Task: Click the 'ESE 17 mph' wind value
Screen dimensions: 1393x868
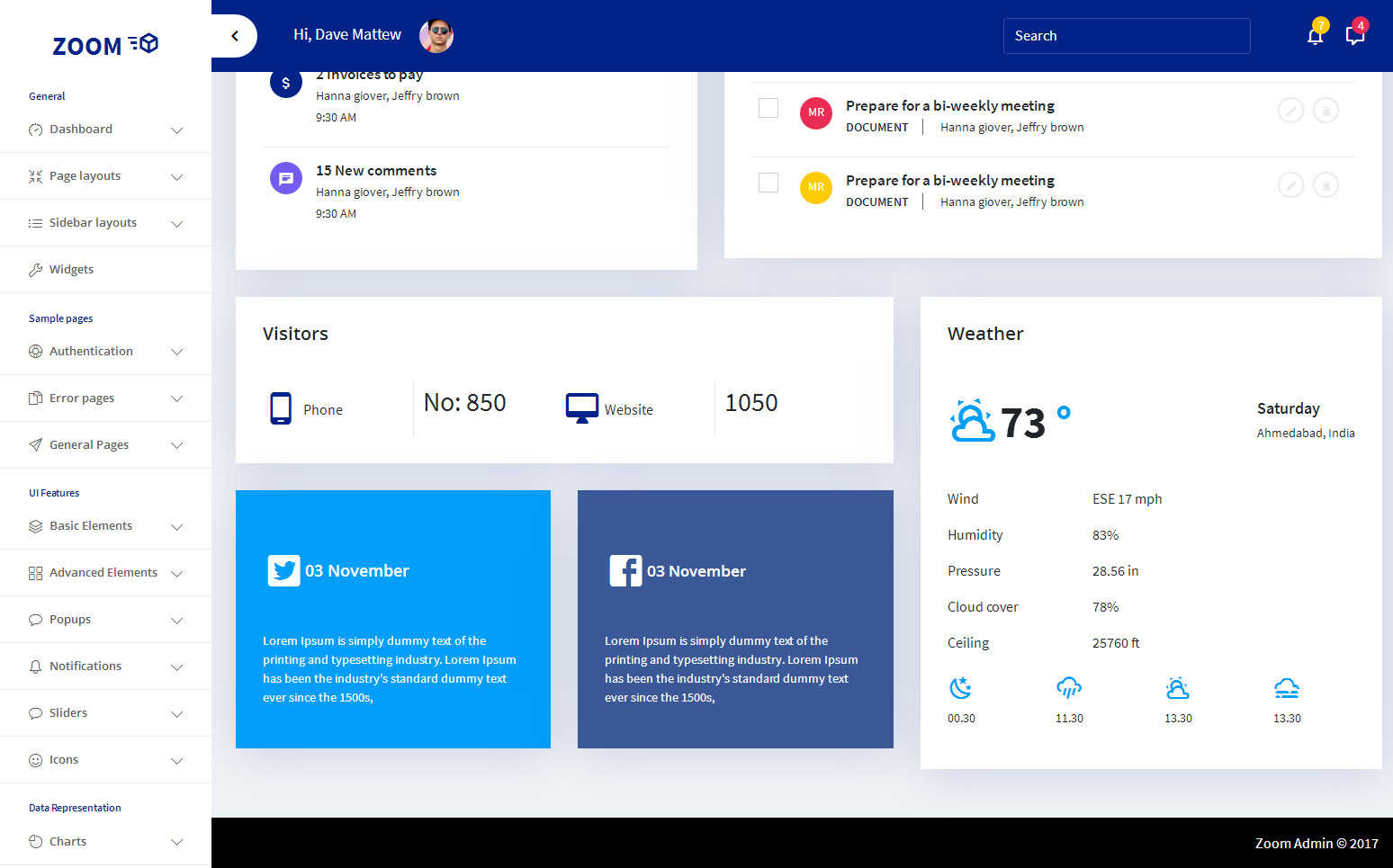Action: [1127, 499]
